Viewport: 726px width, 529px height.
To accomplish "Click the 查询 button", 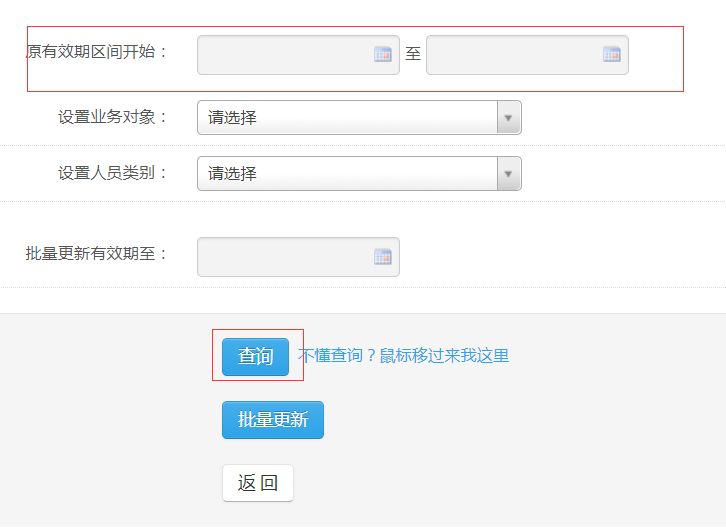I will pos(255,356).
